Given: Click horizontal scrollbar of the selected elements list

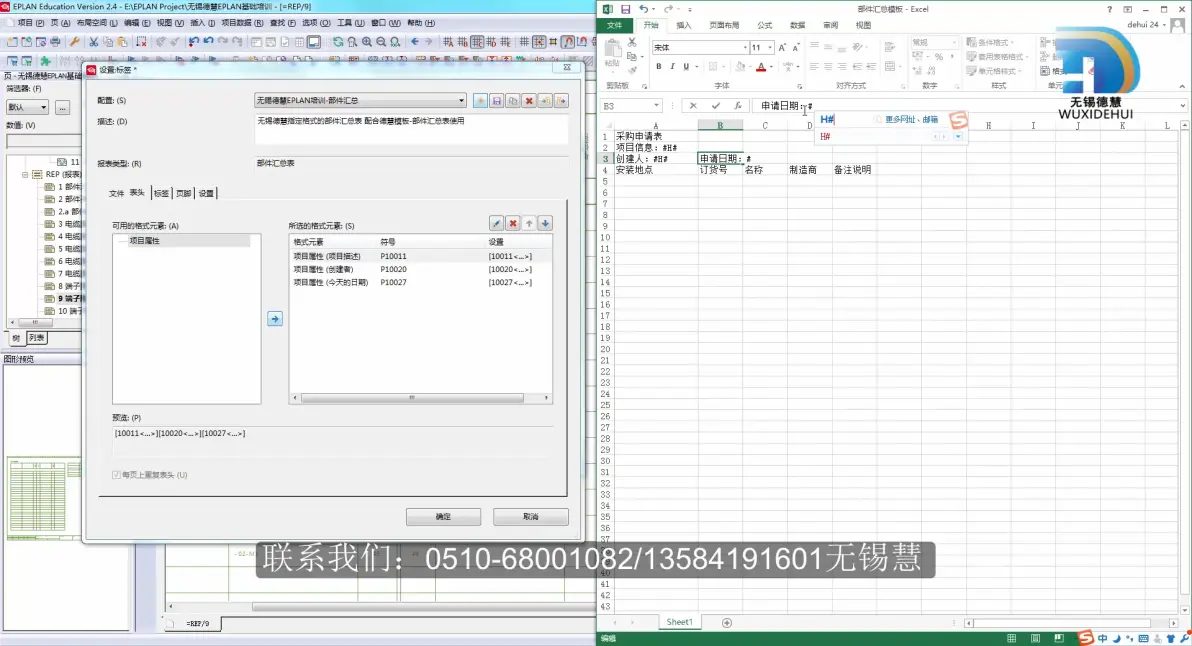Looking at the screenshot, I should coord(420,397).
